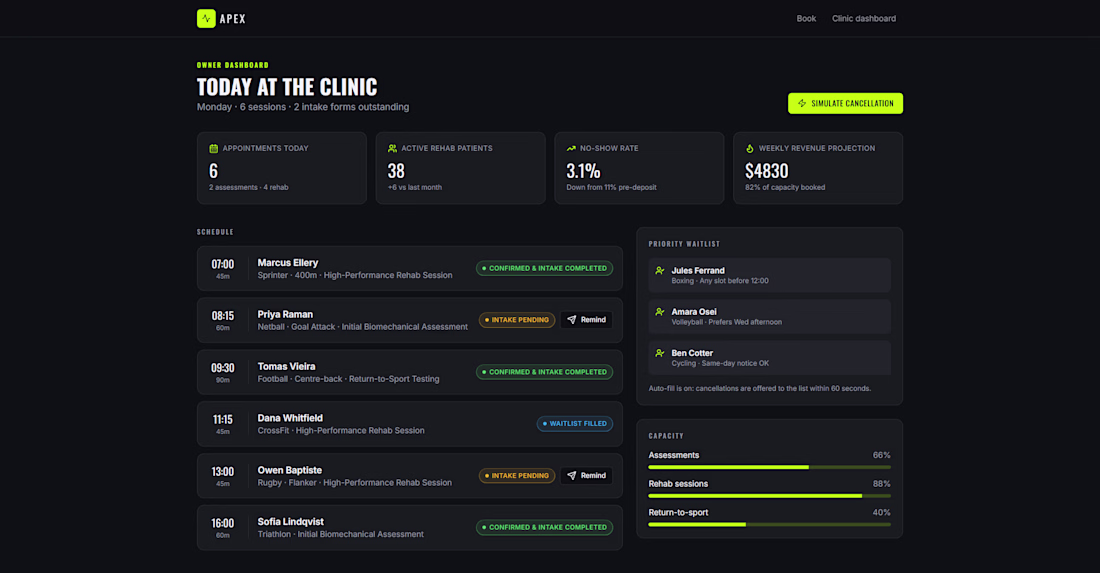Click '82% of capacity booked' text
Screen dimensions: 1100x573
click(785, 188)
